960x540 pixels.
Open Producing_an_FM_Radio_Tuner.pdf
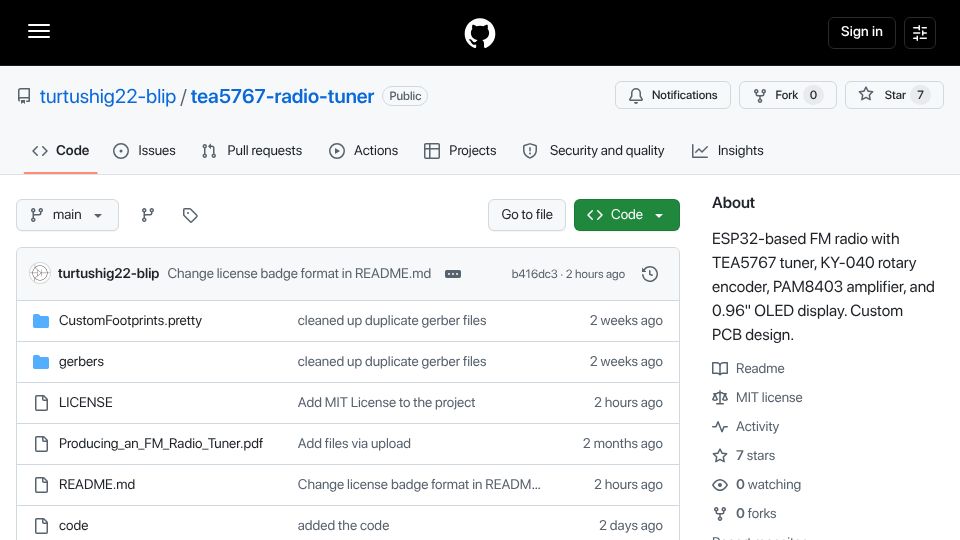[161, 443]
